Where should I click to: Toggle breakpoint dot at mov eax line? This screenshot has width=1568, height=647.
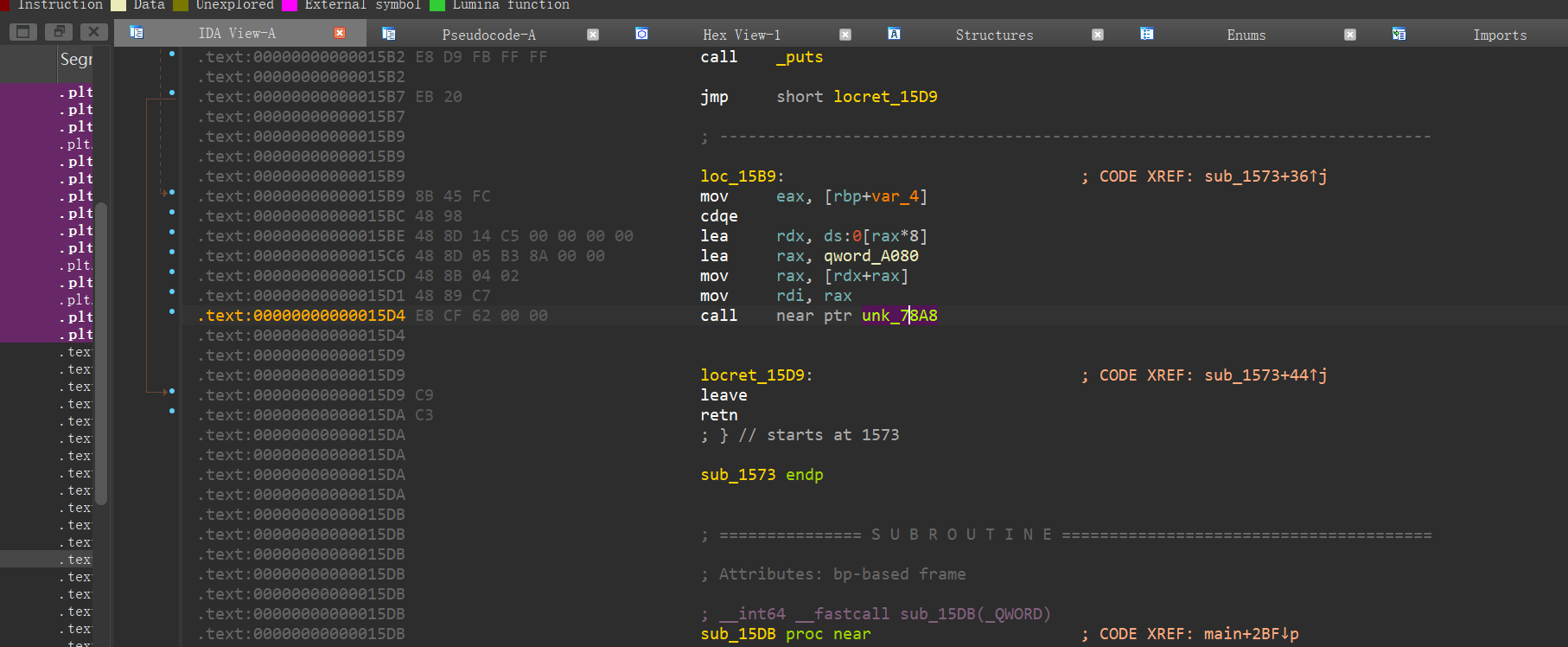(172, 192)
